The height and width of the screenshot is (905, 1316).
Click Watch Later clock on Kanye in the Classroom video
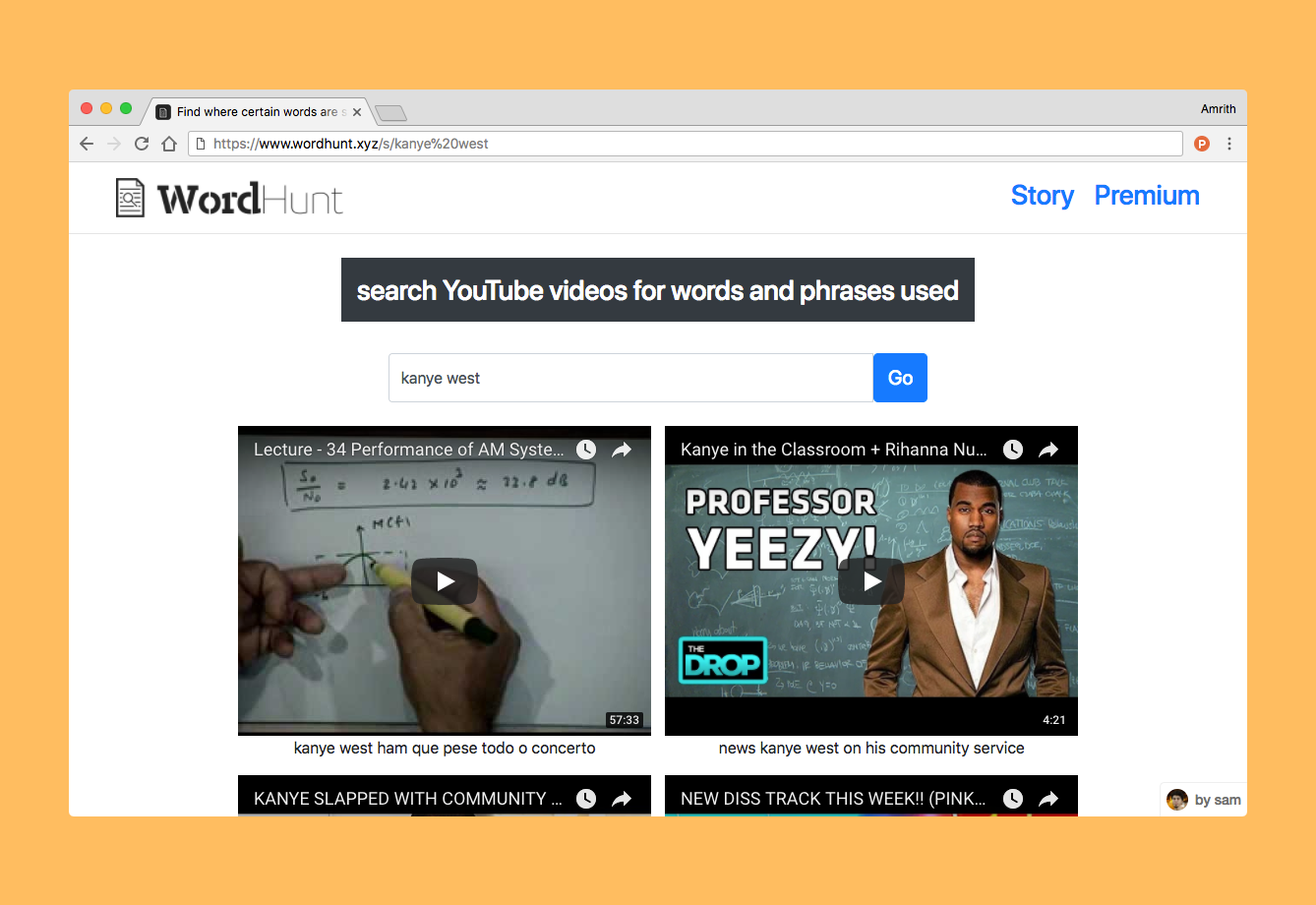click(x=1013, y=450)
